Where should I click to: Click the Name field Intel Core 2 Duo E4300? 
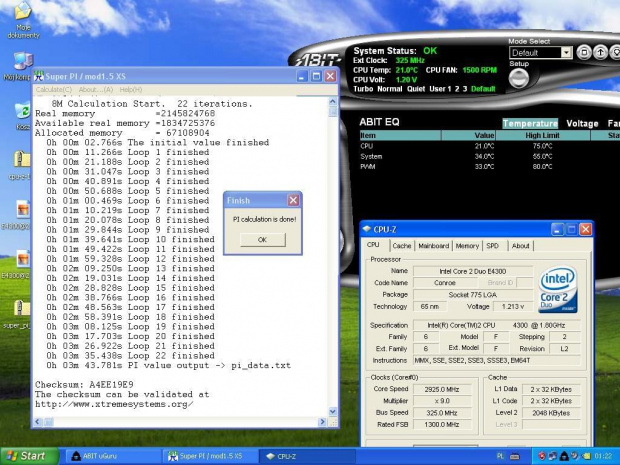tap(473, 271)
